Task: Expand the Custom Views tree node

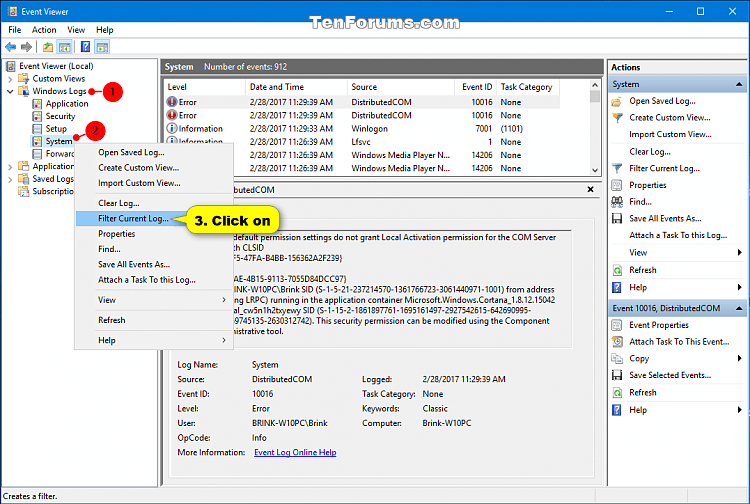Action: tap(10, 78)
